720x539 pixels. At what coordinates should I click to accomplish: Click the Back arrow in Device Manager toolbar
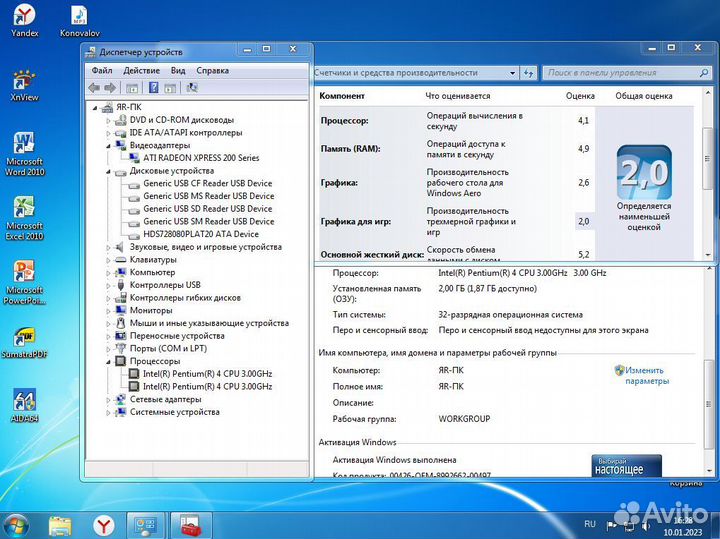tap(94, 87)
